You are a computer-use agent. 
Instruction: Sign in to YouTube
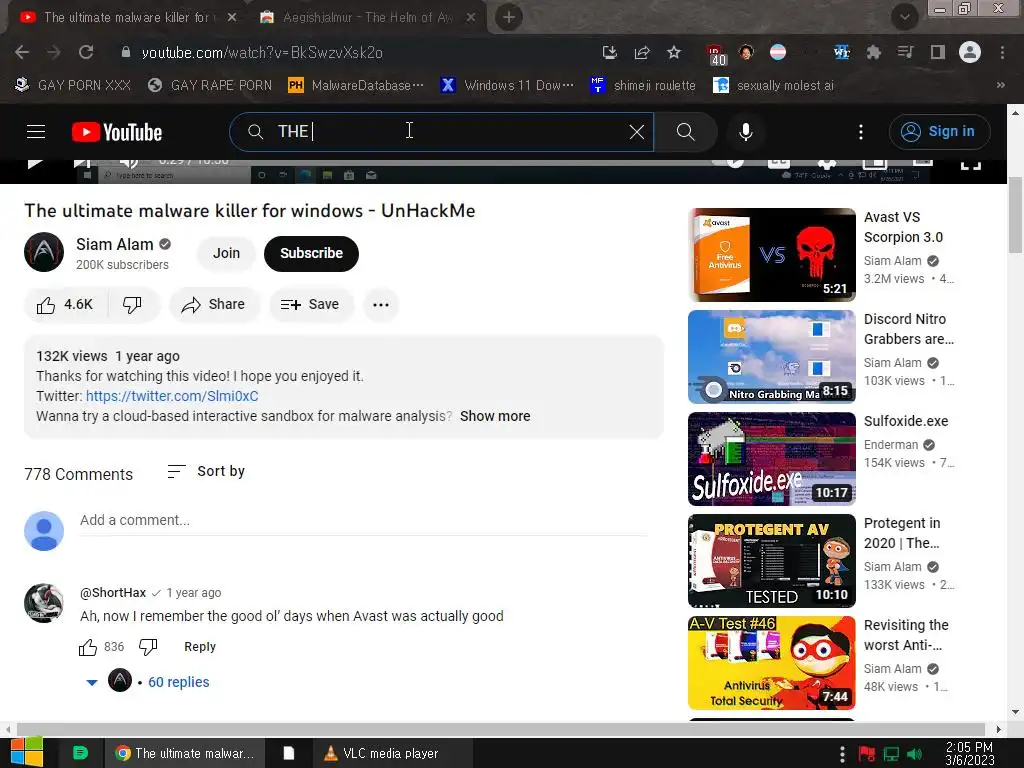[939, 132]
